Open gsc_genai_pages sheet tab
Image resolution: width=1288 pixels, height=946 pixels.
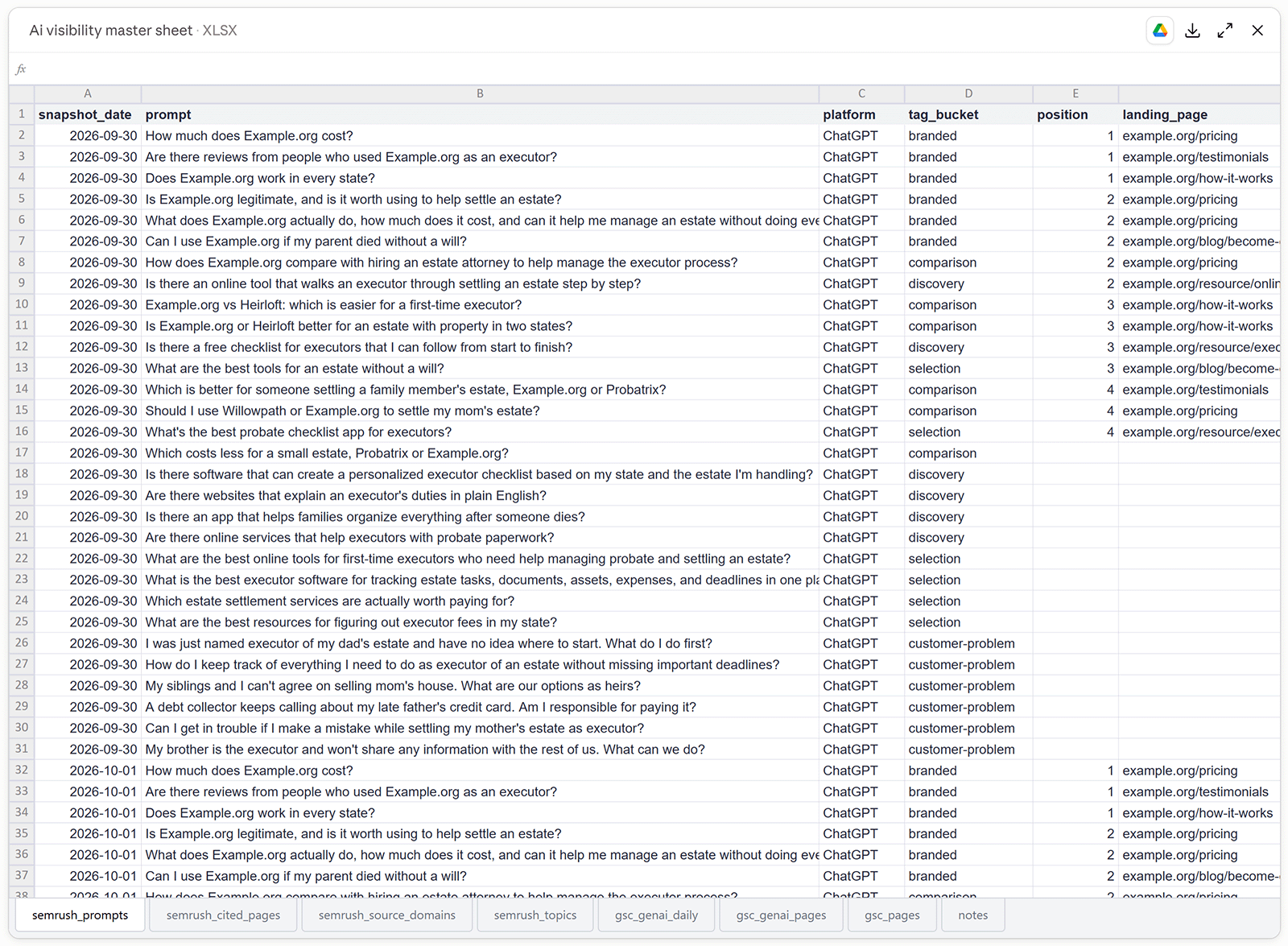coord(781,915)
